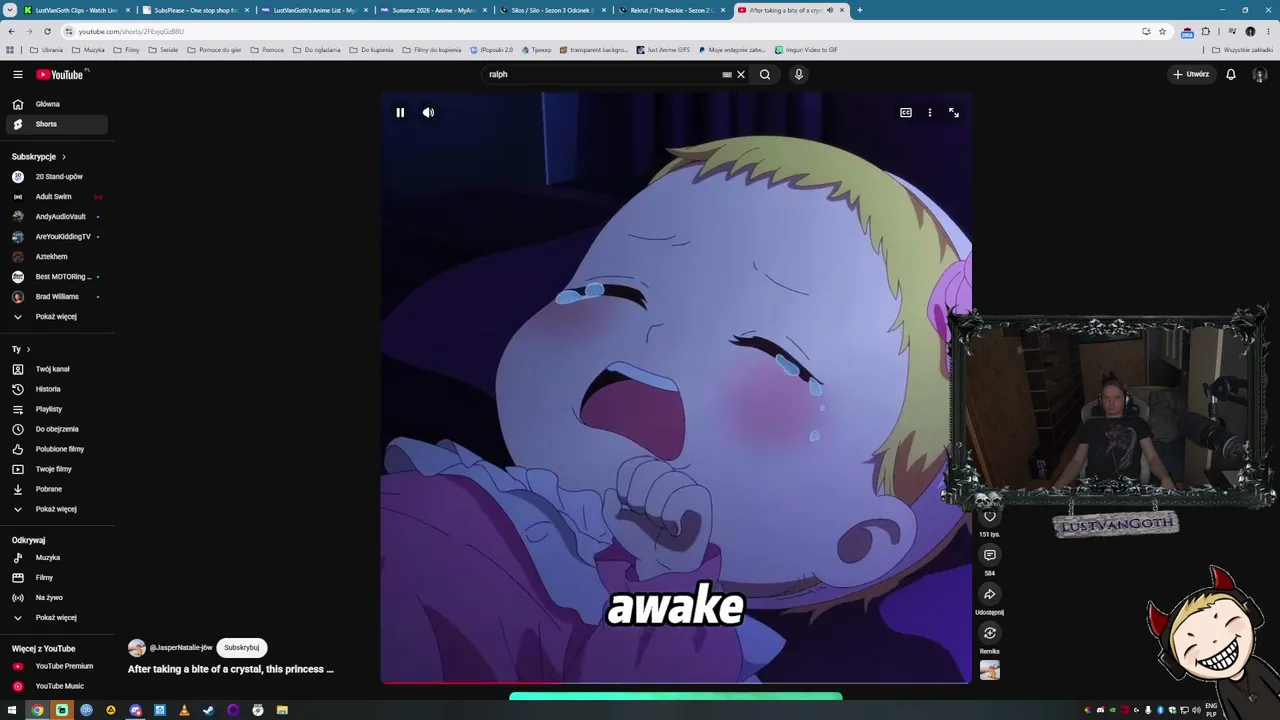This screenshot has height=720, width=1280.
Task: Open Steam from the taskbar
Action: click(x=208, y=710)
